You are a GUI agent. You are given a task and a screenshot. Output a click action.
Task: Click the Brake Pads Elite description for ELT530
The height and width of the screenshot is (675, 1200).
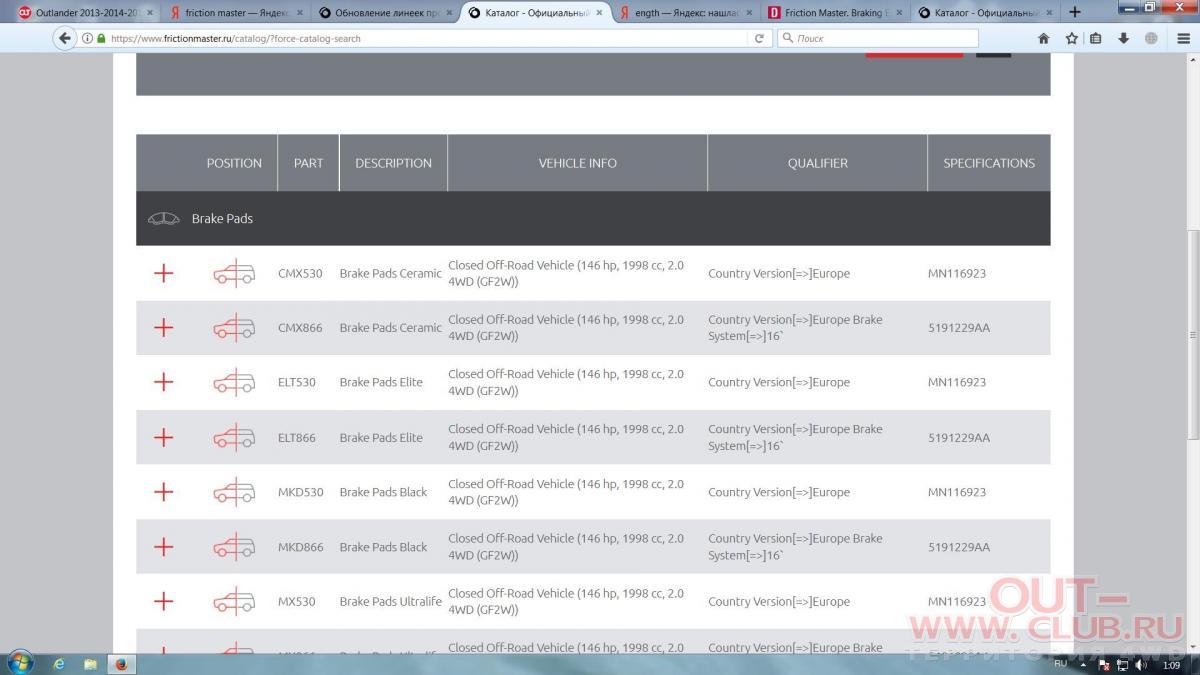click(381, 382)
